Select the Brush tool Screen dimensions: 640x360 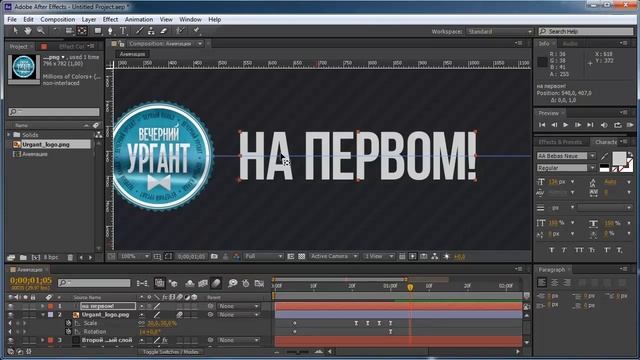pyautogui.click(x=139, y=31)
